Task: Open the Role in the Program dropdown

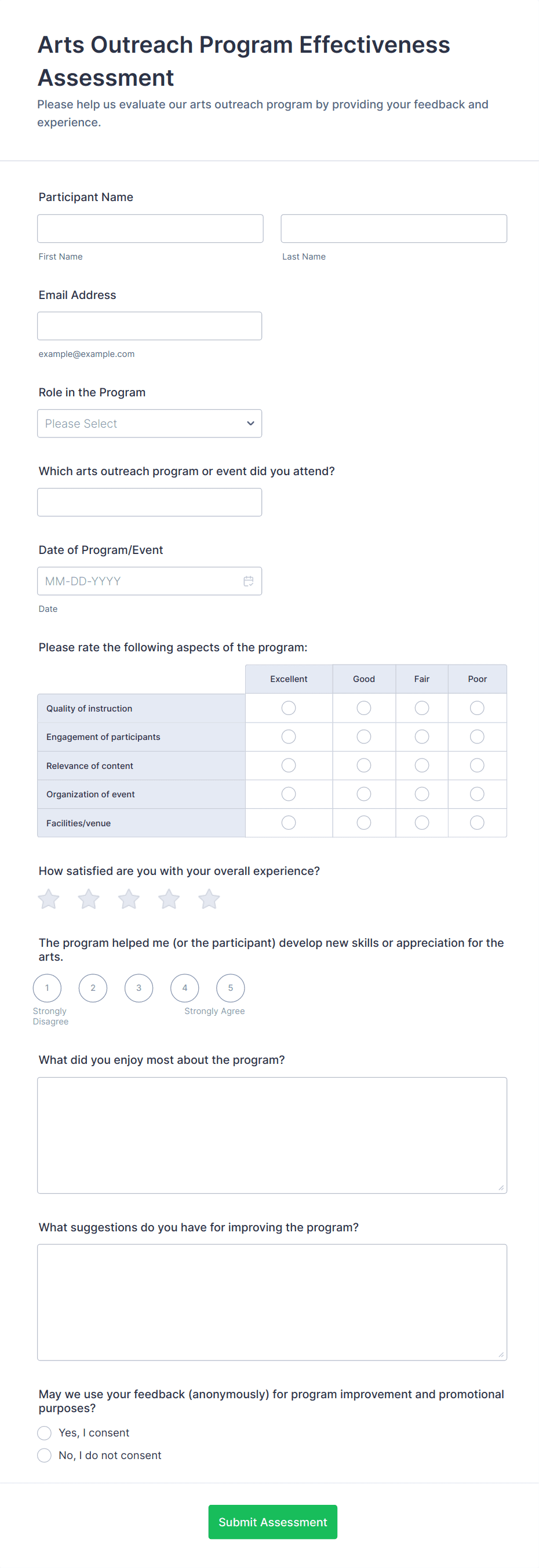Action: tap(149, 424)
